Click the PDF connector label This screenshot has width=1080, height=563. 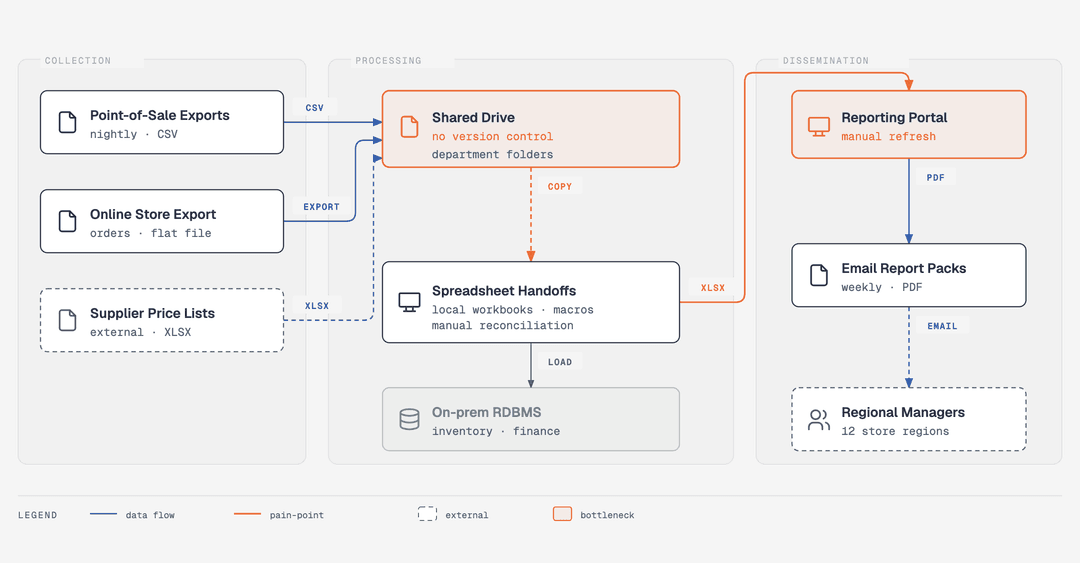(x=935, y=177)
